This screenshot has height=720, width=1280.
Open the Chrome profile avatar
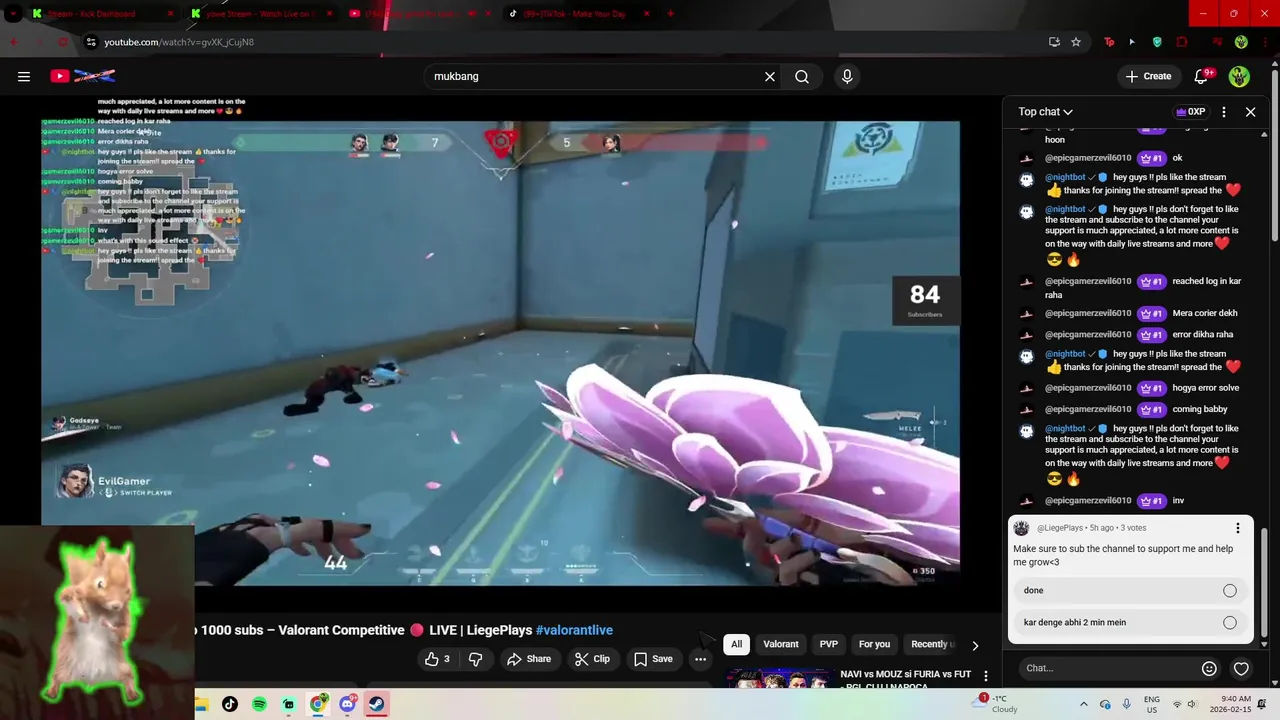[x=1241, y=42]
